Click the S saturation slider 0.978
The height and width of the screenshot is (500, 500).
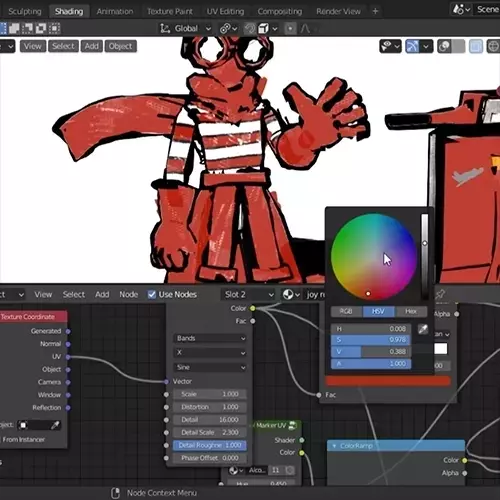coord(371,340)
